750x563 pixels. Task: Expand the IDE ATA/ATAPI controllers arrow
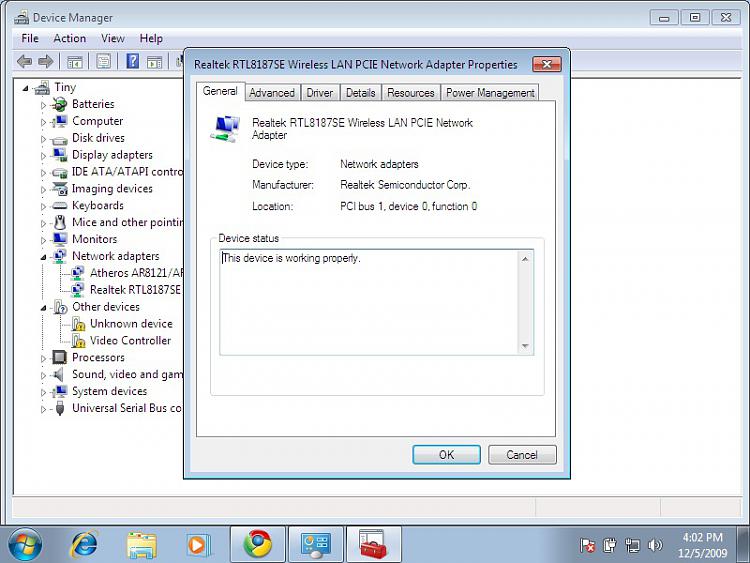tap(44, 172)
